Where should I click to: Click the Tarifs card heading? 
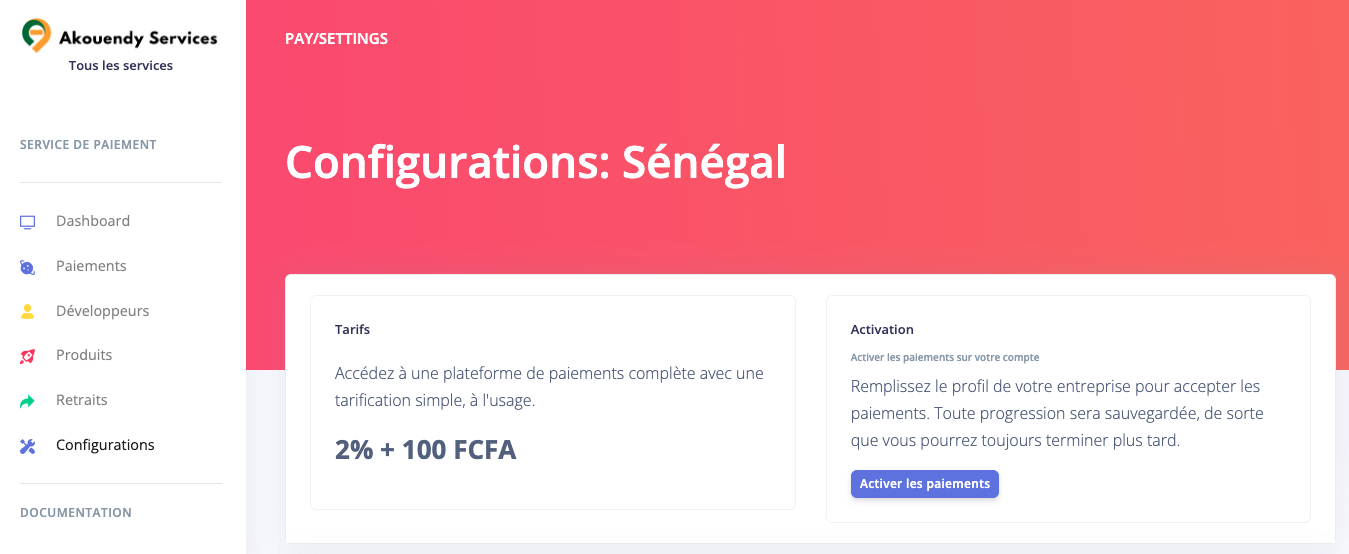353,329
